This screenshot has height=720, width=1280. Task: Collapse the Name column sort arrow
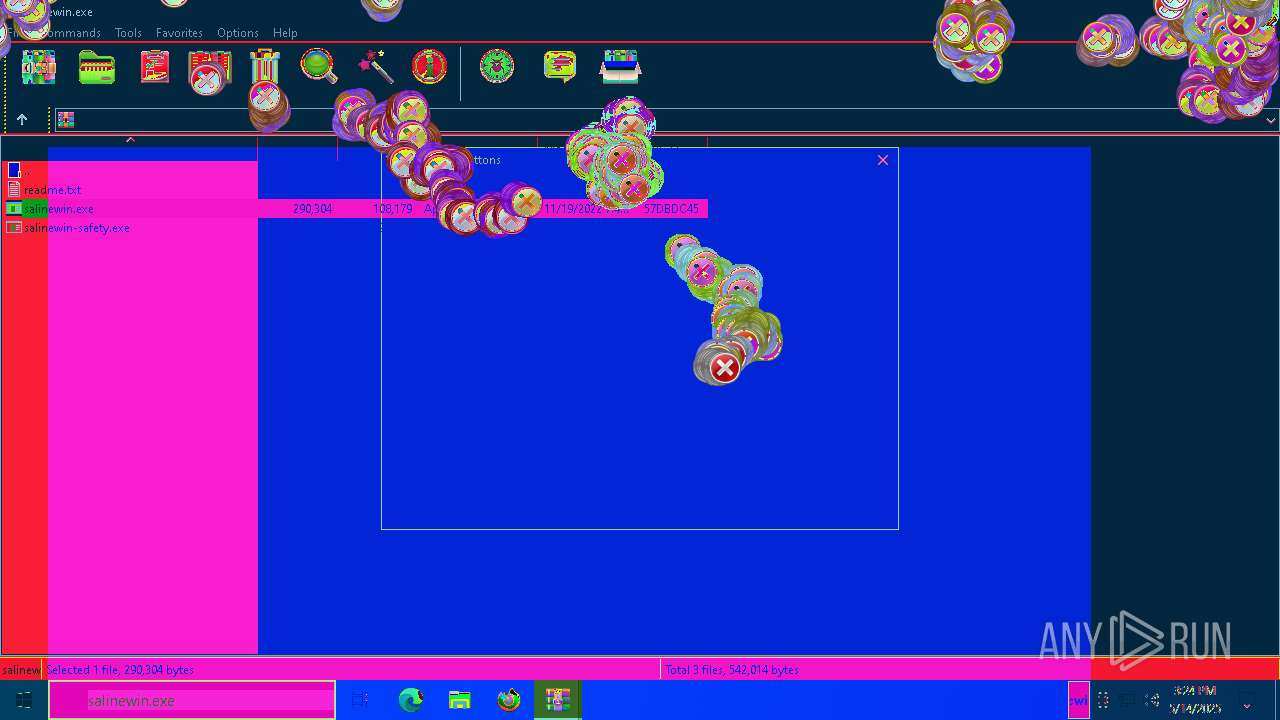pos(130,140)
